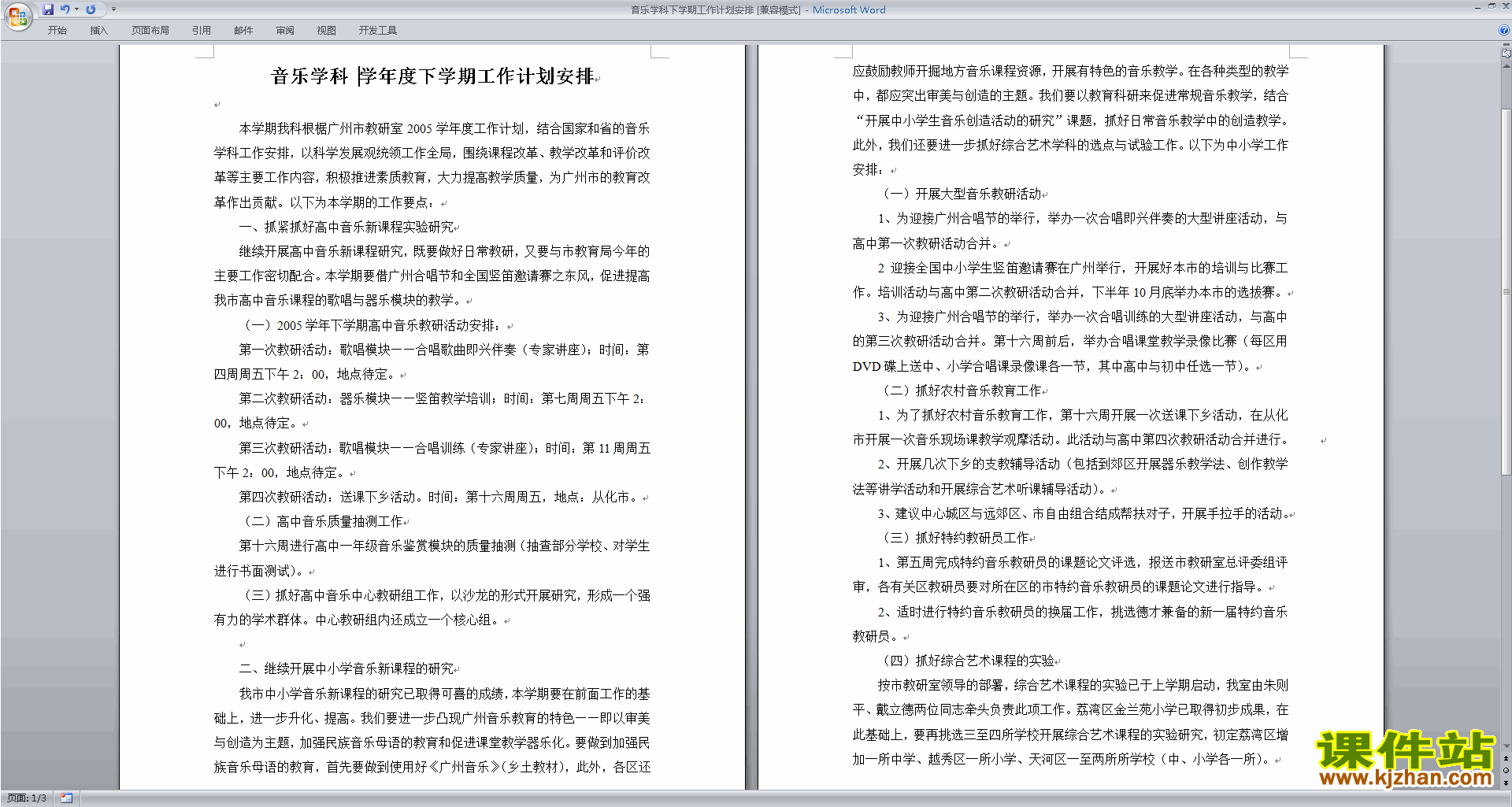
Task: Click the vertical scrollbar up arrow
Action: click(1506, 65)
